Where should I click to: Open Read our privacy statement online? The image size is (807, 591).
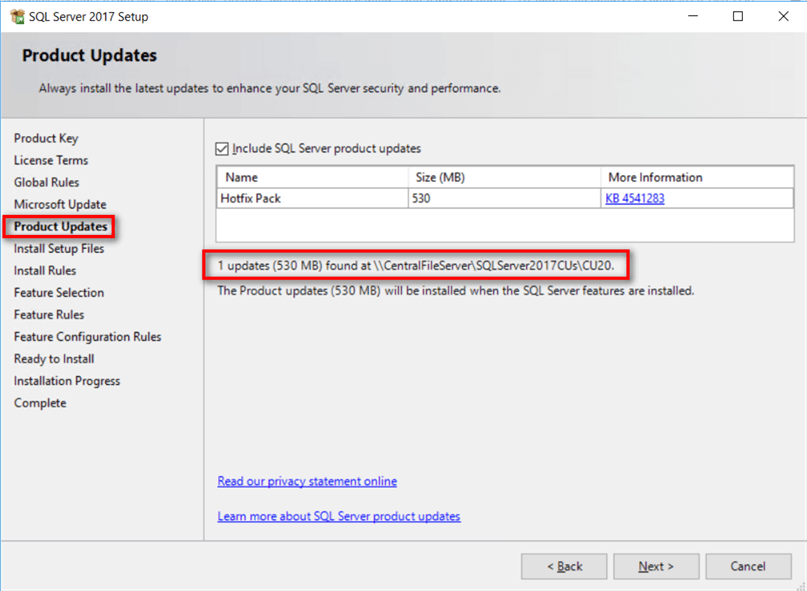pos(307,481)
